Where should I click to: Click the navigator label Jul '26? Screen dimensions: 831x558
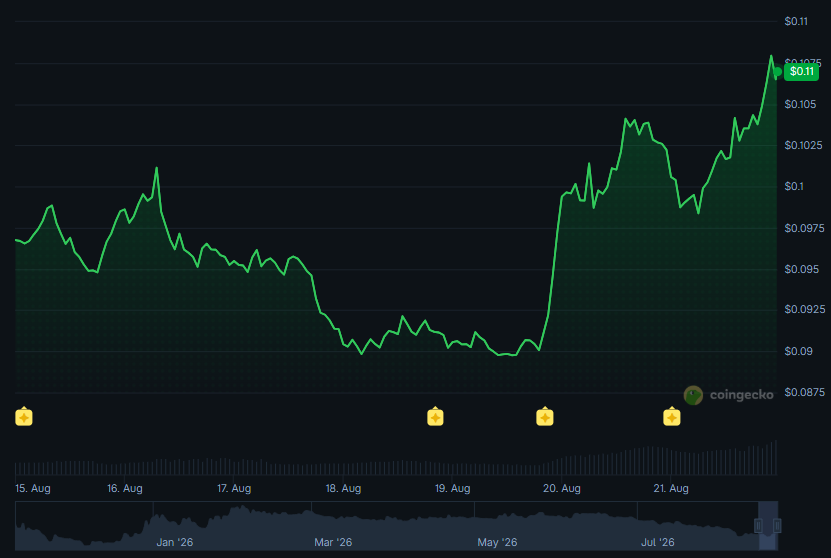pos(658,542)
